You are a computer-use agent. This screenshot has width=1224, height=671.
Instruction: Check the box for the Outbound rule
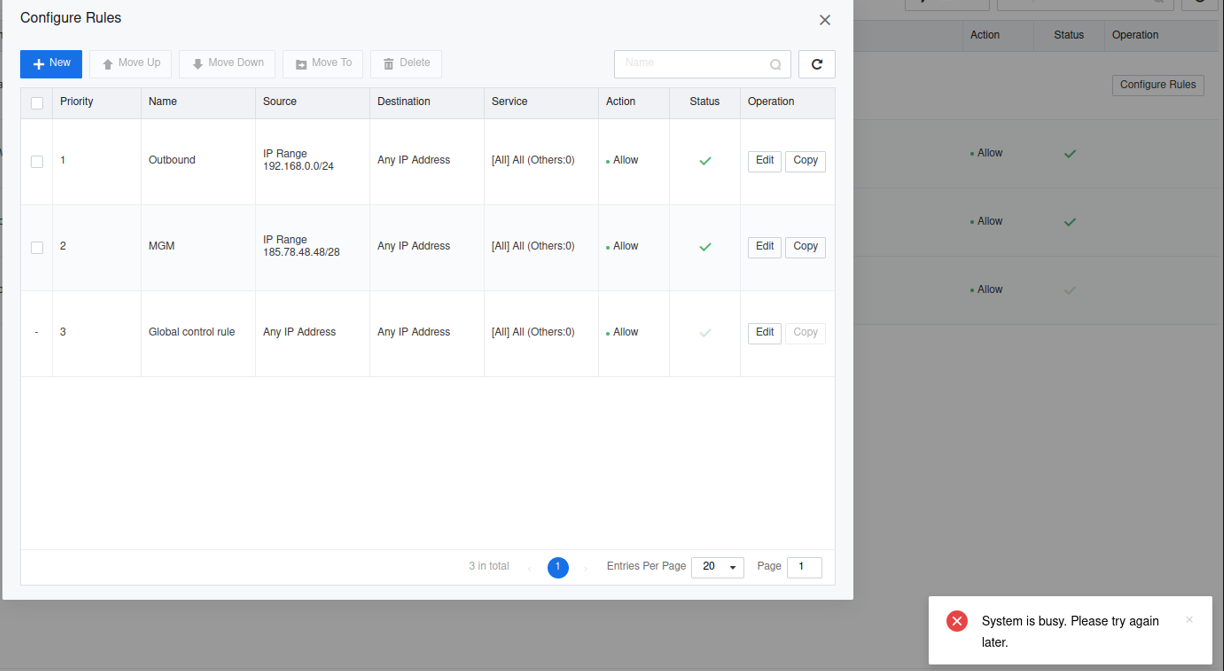(37, 162)
